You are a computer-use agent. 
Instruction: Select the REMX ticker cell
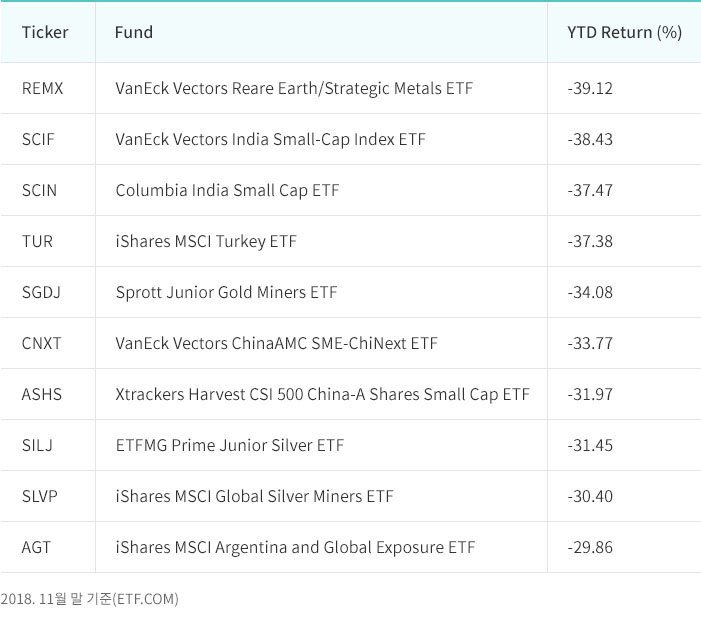tap(42, 88)
